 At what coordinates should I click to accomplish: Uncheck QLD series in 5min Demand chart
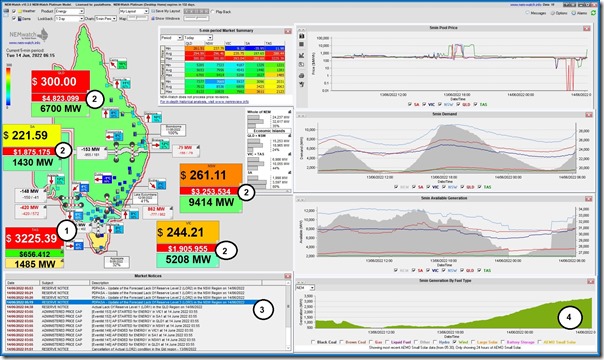463,187
